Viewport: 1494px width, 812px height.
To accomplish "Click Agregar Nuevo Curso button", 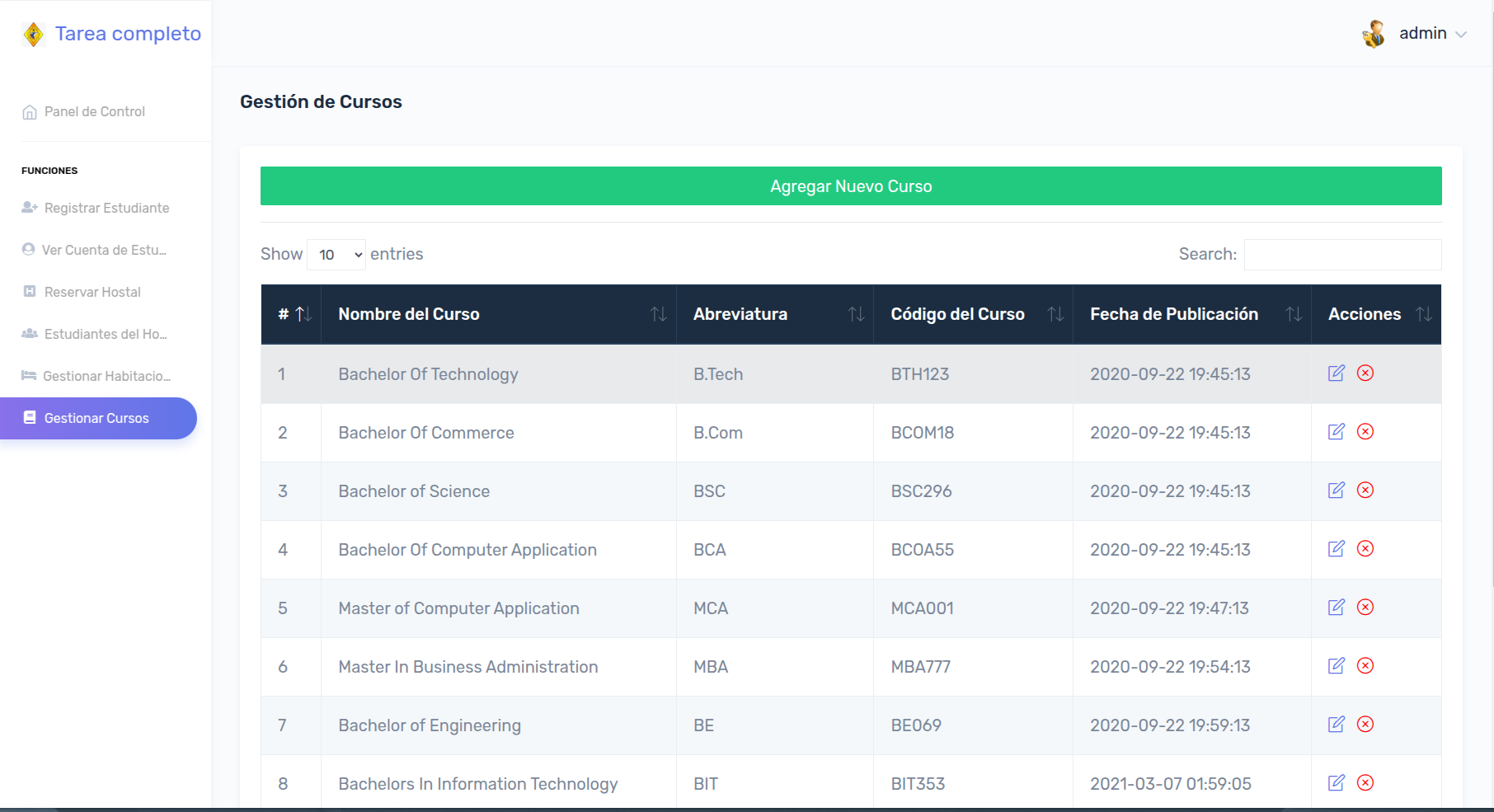I will (851, 186).
